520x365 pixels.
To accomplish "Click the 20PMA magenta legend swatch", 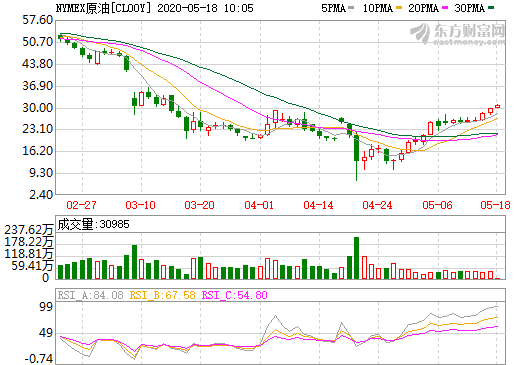I will pos(445,8).
